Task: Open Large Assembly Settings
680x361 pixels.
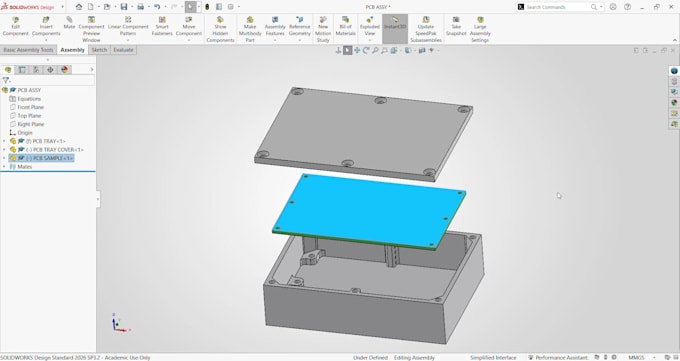Action: pyautogui.click(x=480, y=29)
